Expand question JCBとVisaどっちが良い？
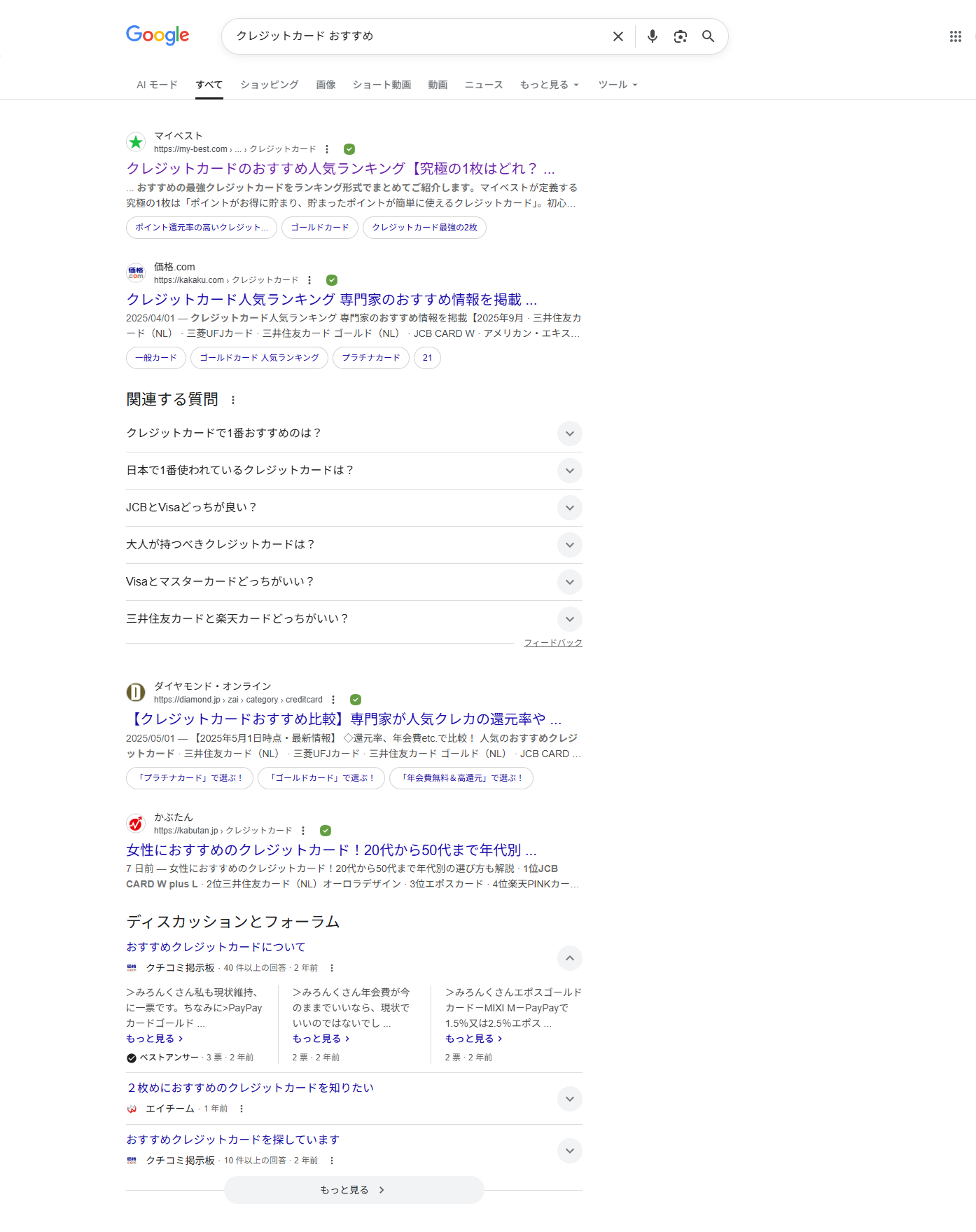This screenshot has width=976, height=1232. (x=570, y=508)
